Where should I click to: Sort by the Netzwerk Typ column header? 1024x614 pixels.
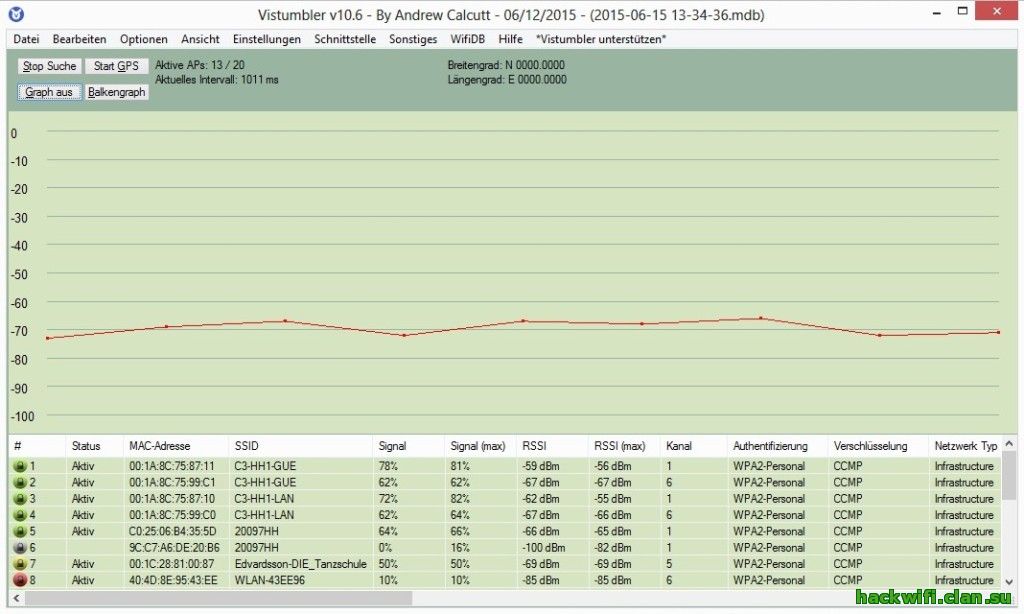[965, 446]
